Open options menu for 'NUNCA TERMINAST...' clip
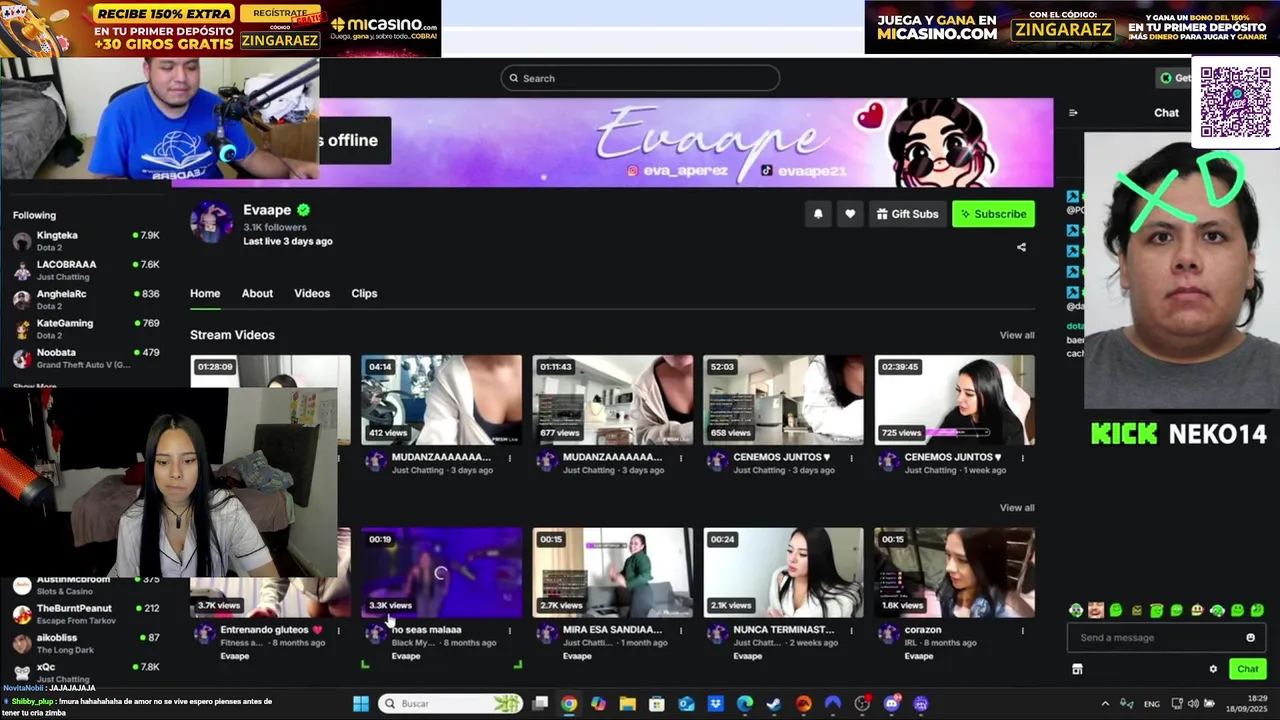The width and height of the screenshot is (1280, 720). point(851,630)
